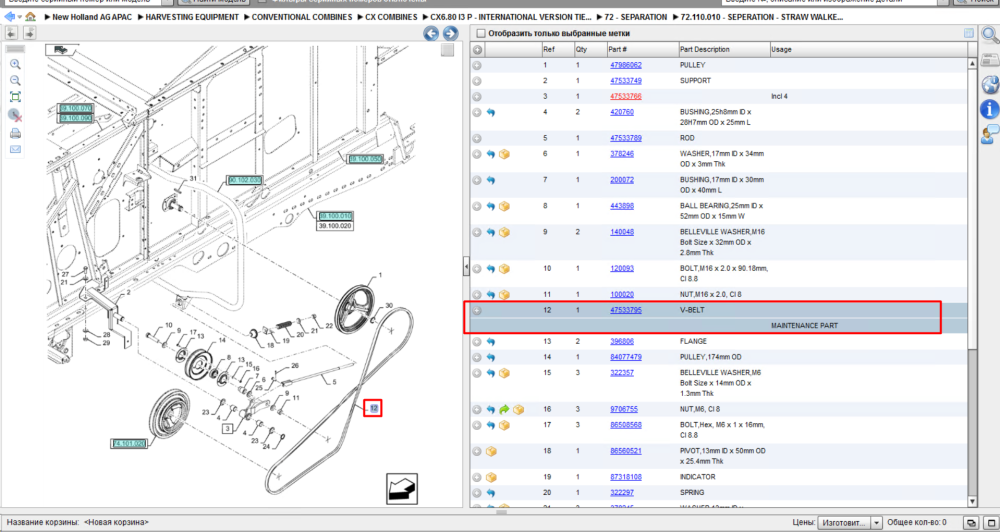The height and width of the screenshot is (532, 1000).
Task: Click boxed callout 3 on the diagram
Action: 227,429
